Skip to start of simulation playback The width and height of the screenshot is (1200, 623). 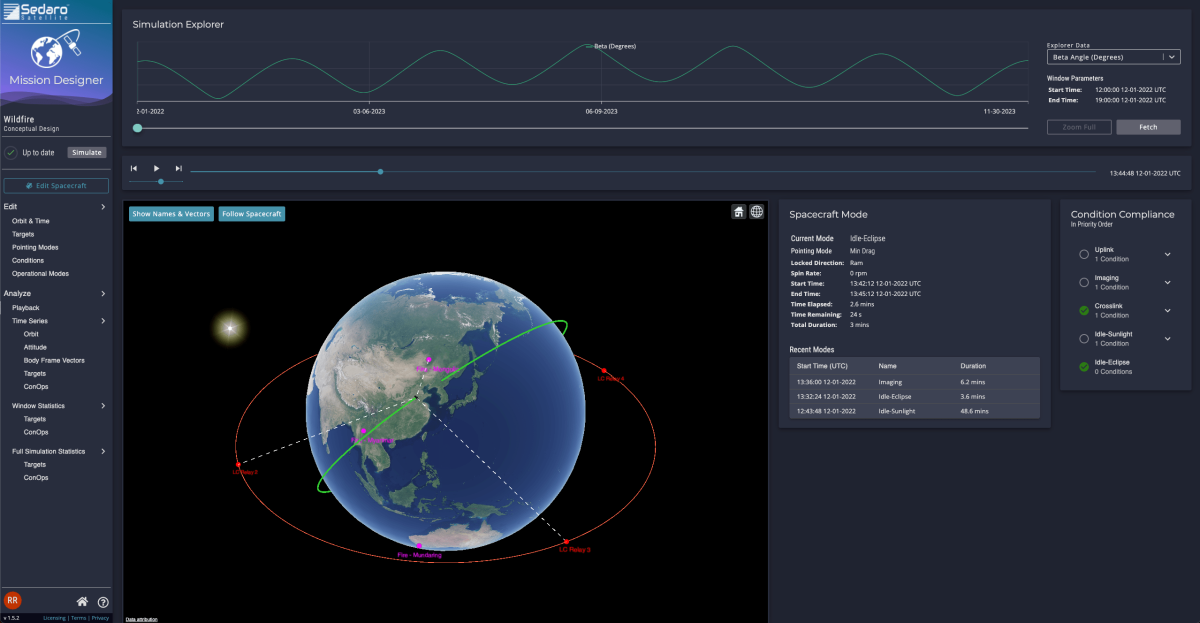(x=134, y=168)
